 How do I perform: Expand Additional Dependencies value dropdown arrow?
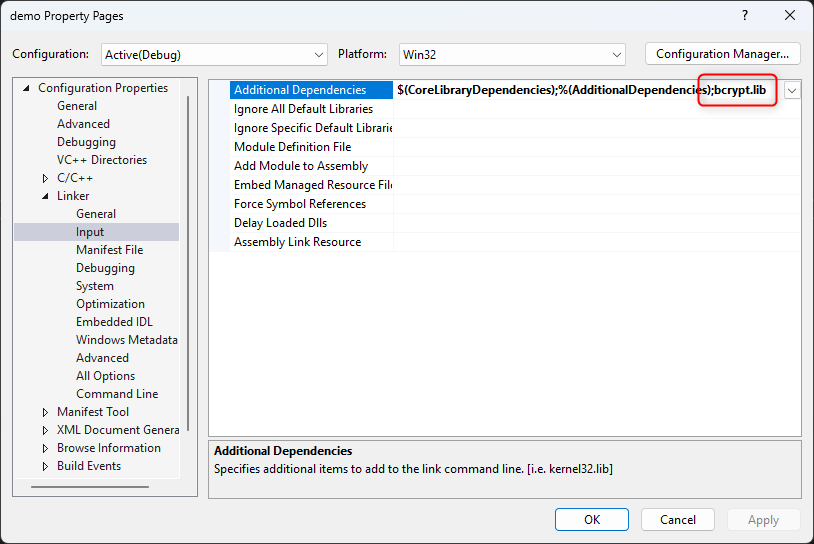(x=792, y=90)
